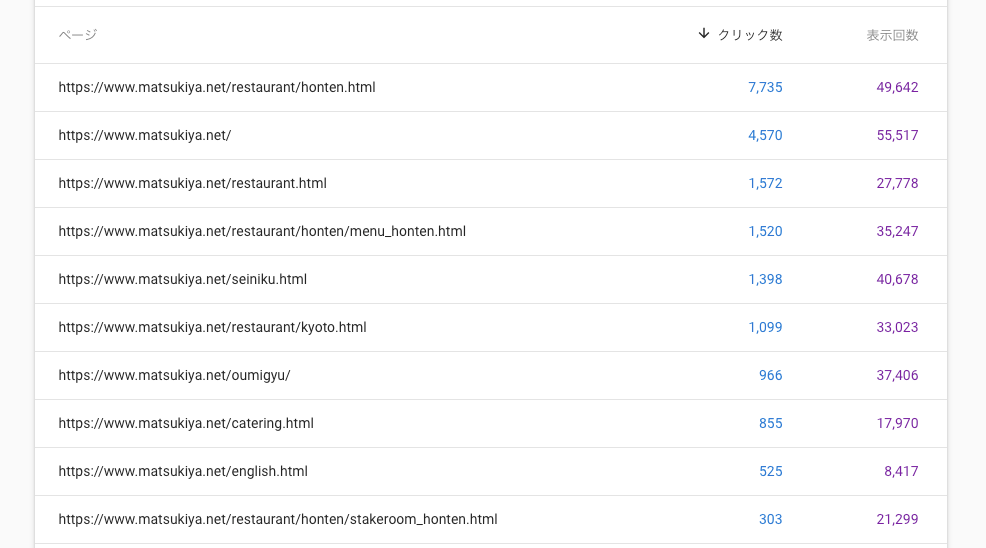
Task: Click the restaurant/kyoto.html URL
Action: pyautogui.click(x=213, y=328)
